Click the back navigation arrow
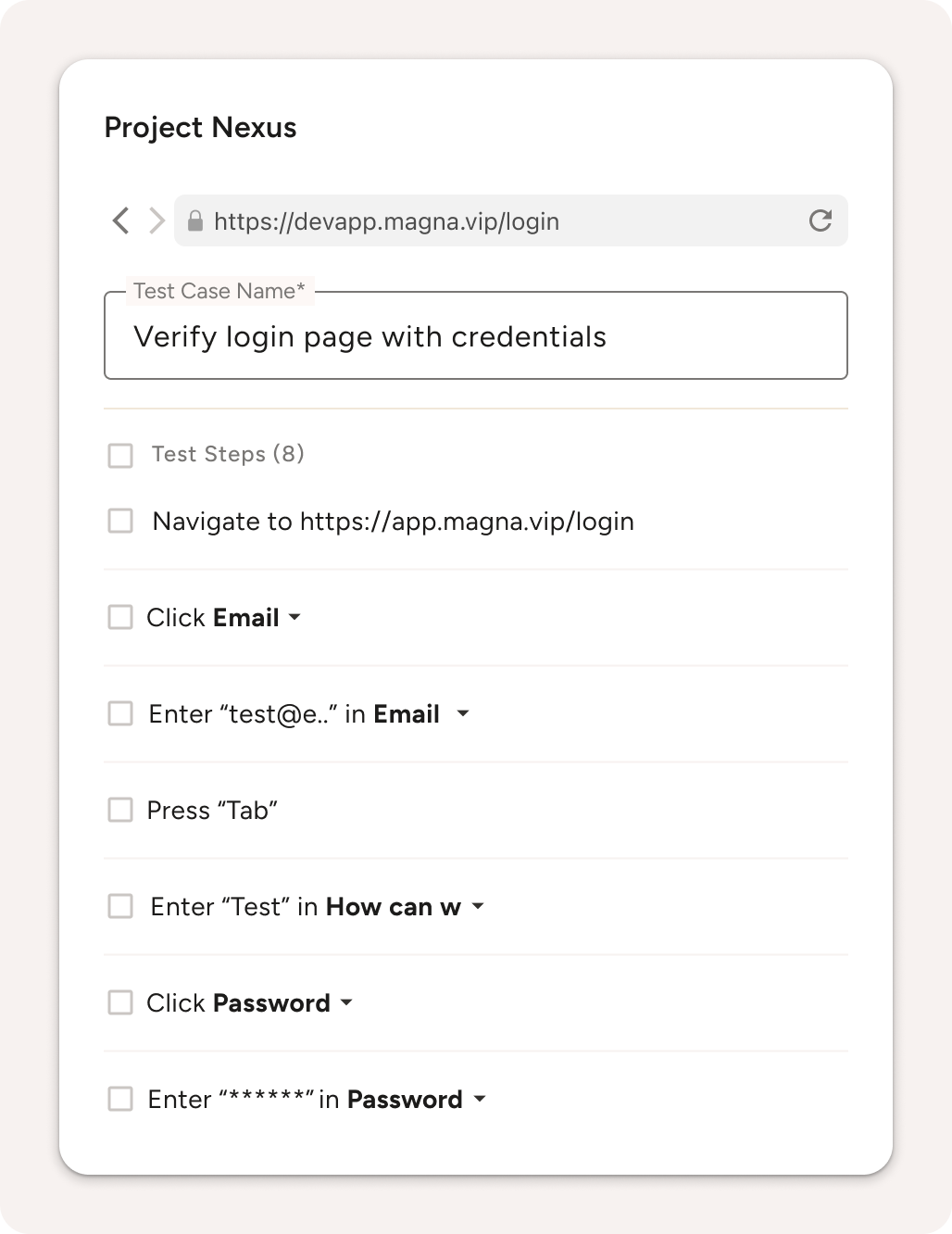This screenshot has height=1234, width=952. coord(120,220)
